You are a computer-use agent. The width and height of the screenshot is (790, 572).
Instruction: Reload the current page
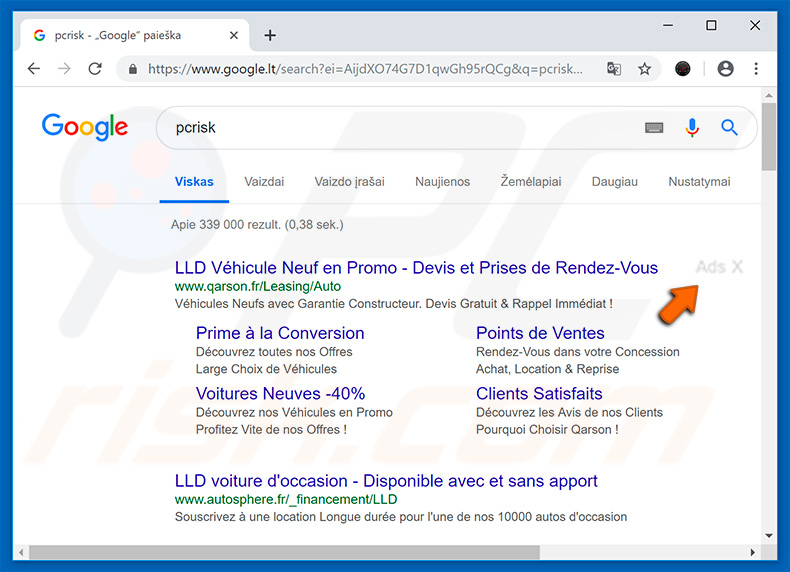(x=95, y=69)
